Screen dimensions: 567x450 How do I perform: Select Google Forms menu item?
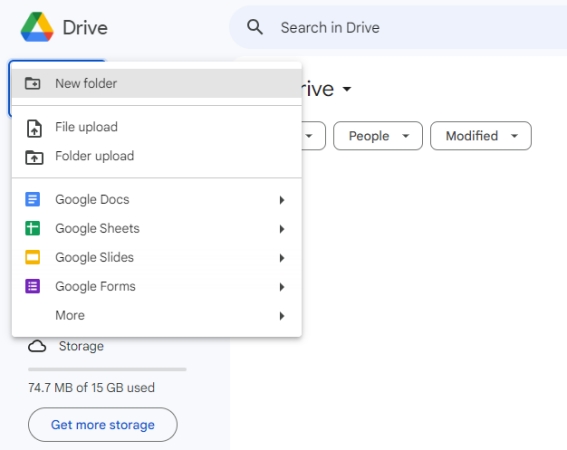point(157,286)
